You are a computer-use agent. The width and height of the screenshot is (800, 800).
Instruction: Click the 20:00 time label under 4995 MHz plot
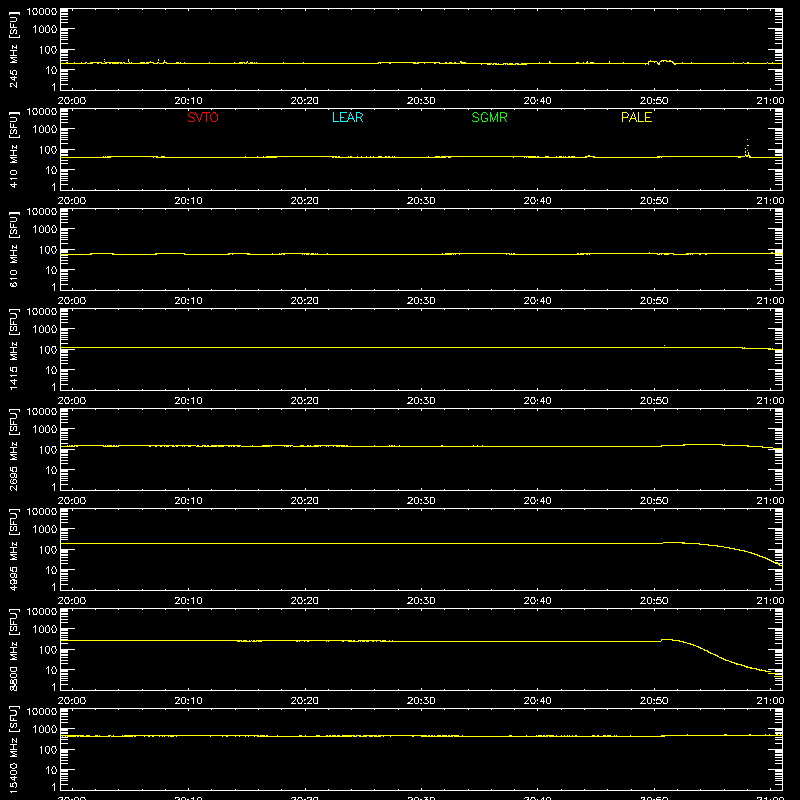pyautogui.click(x=72, y=601)
